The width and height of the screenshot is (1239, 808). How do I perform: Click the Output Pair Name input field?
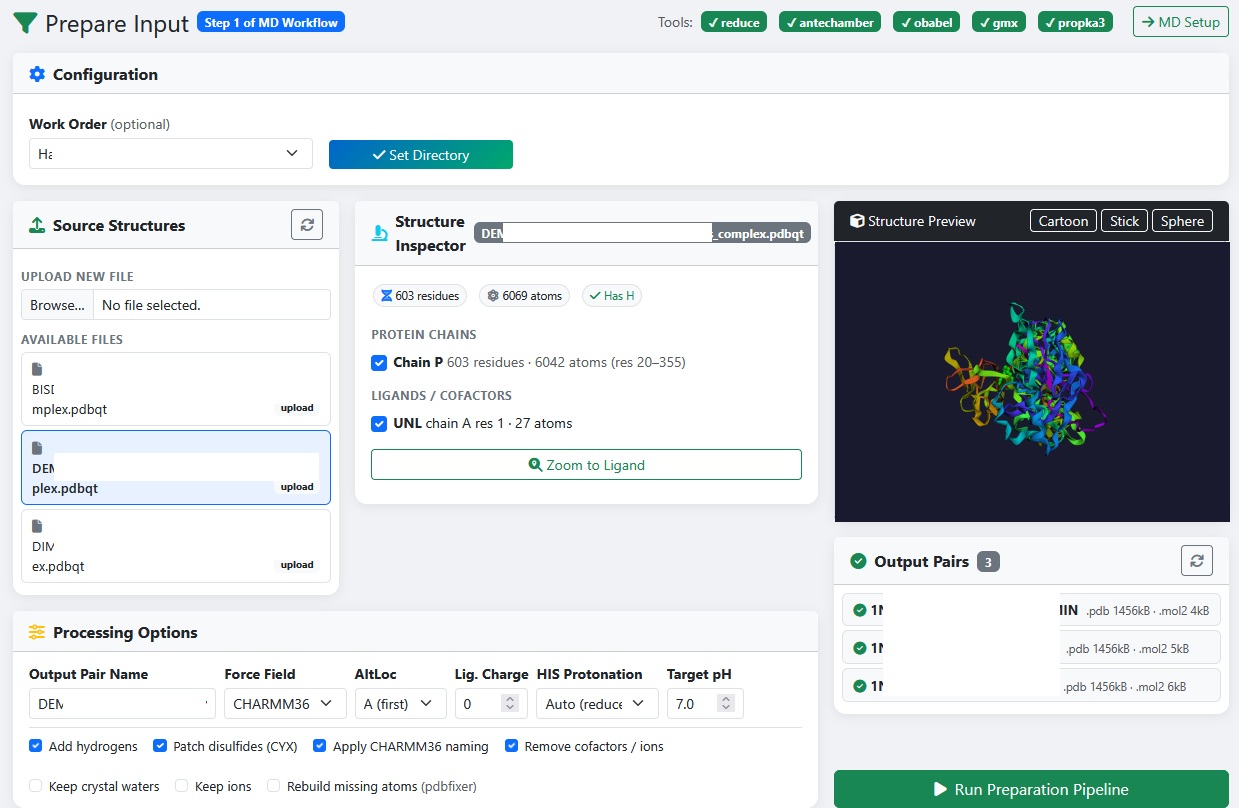coord(122,704)
